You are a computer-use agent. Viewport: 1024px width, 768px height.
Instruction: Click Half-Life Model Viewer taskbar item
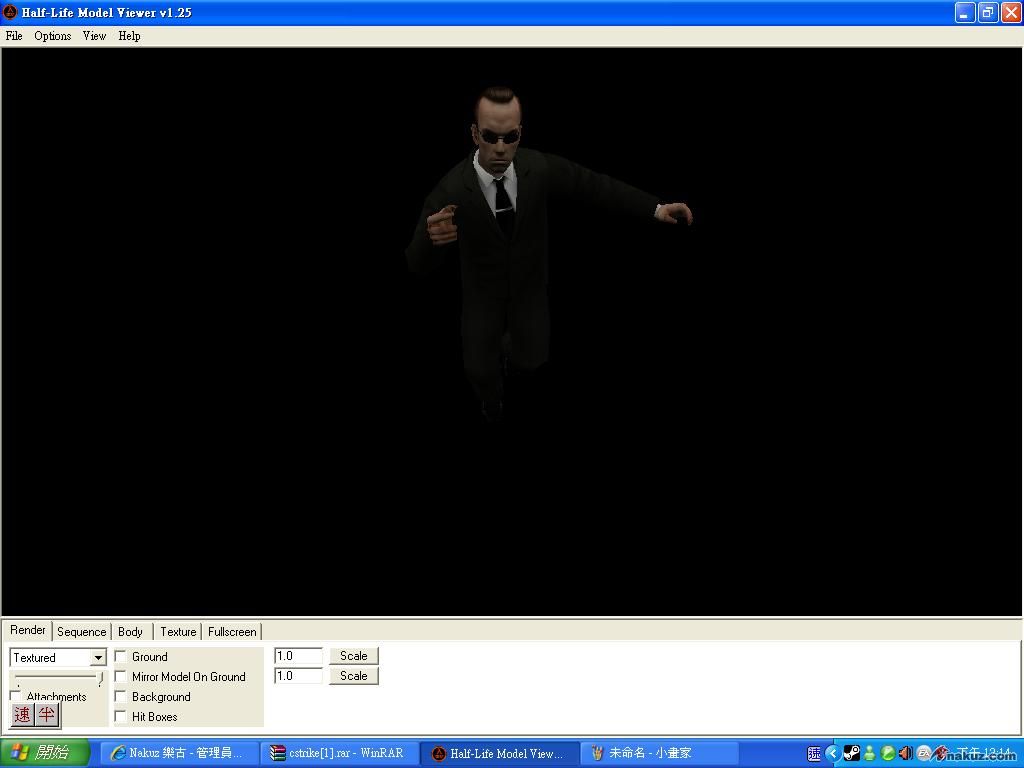point(498,753)
